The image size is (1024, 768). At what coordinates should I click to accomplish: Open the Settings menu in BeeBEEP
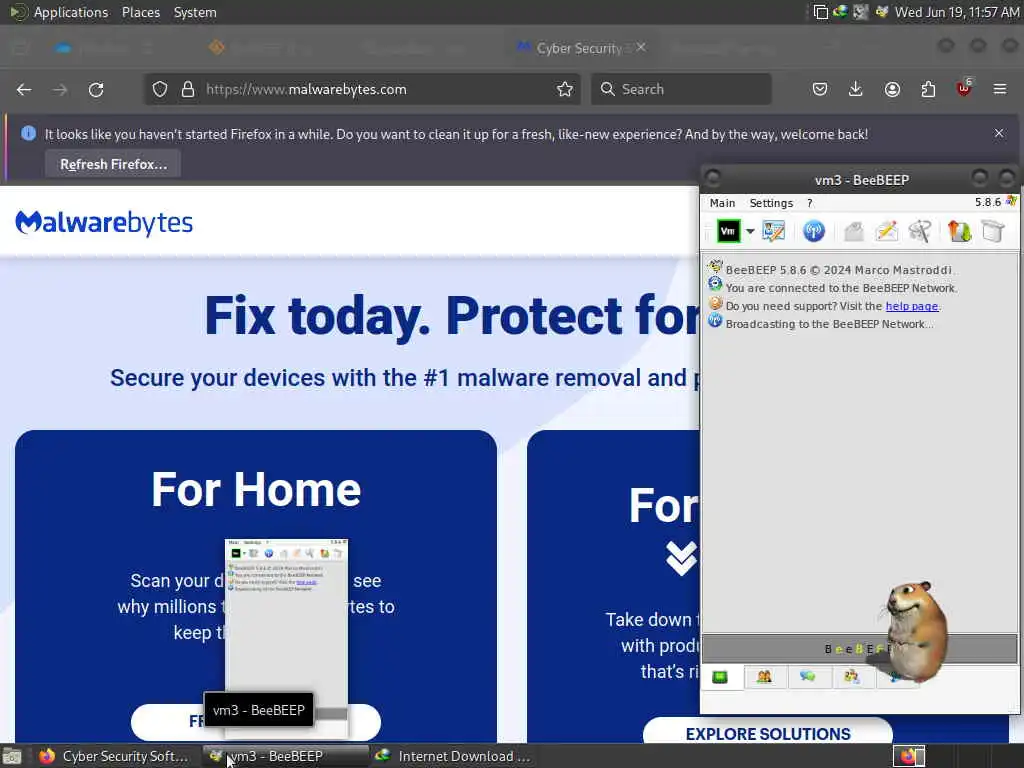tap(771, 203)
